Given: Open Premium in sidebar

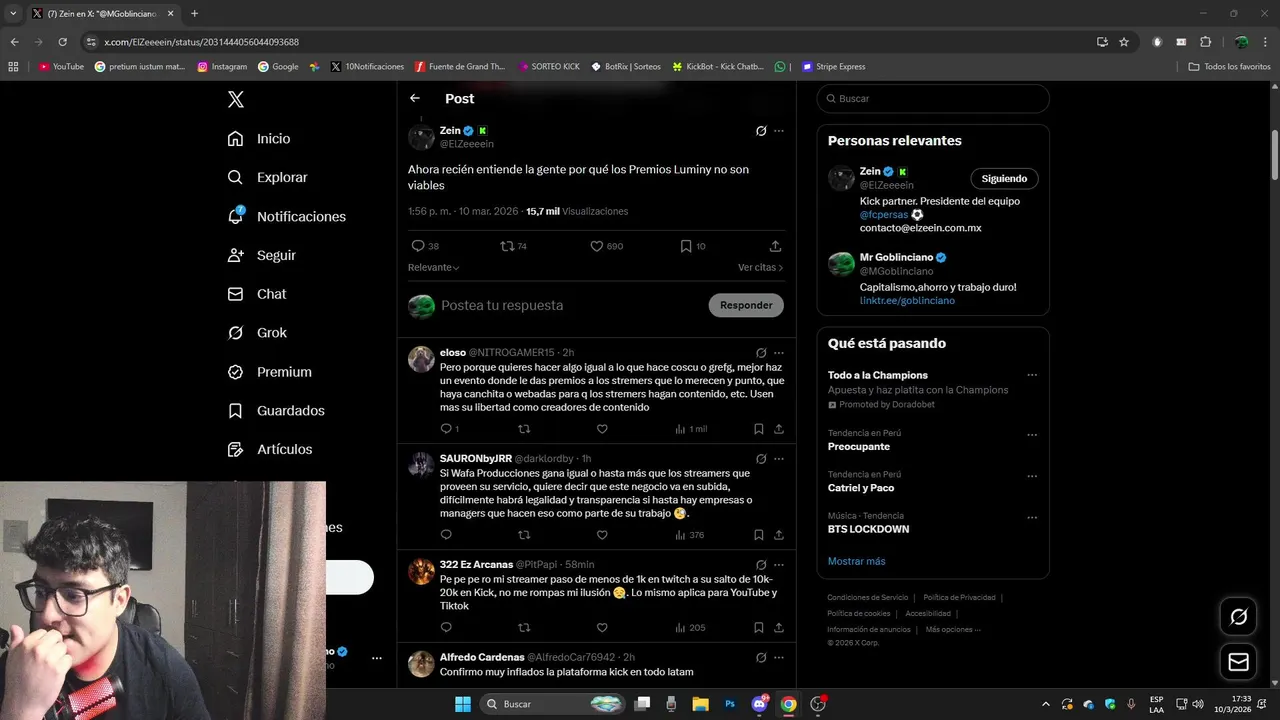Looking at the screenshot, I should pyautogui.click(x=270, y=372).
